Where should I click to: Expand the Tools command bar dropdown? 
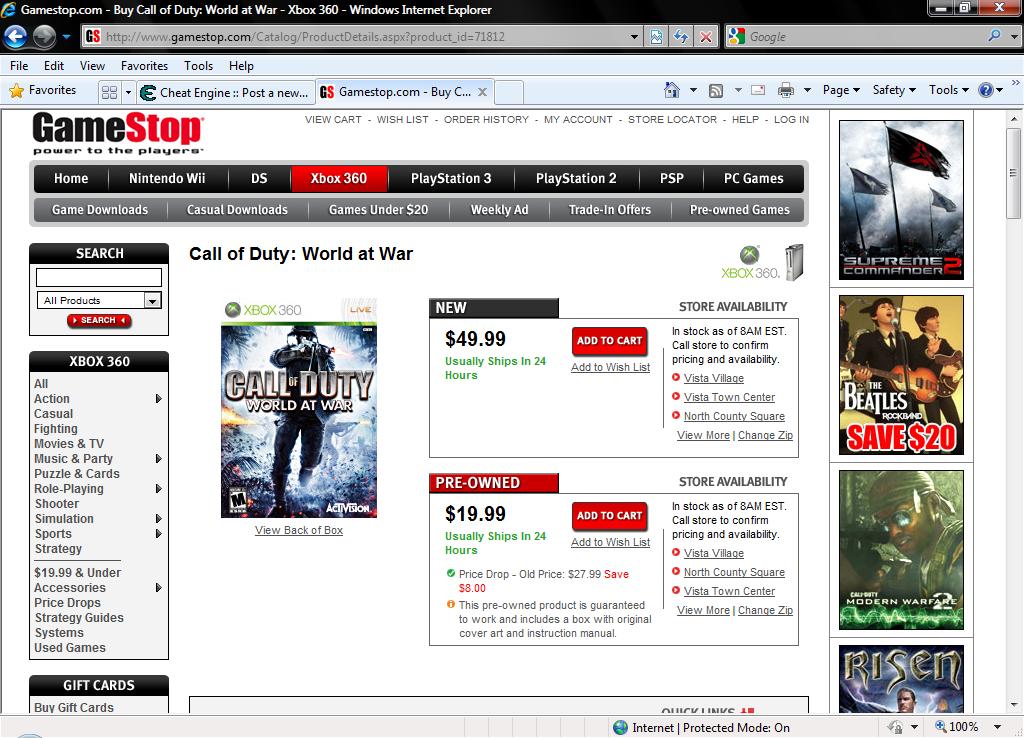[x=949, y=90]
